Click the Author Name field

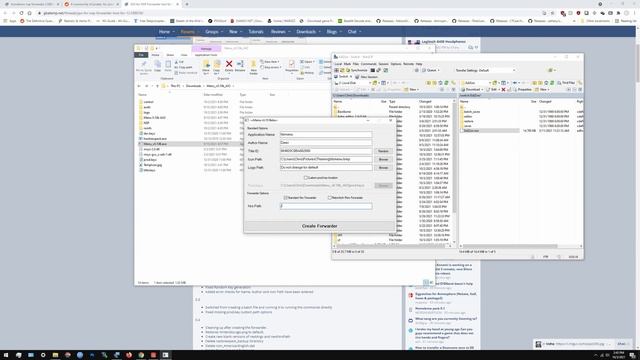(326, 142)
